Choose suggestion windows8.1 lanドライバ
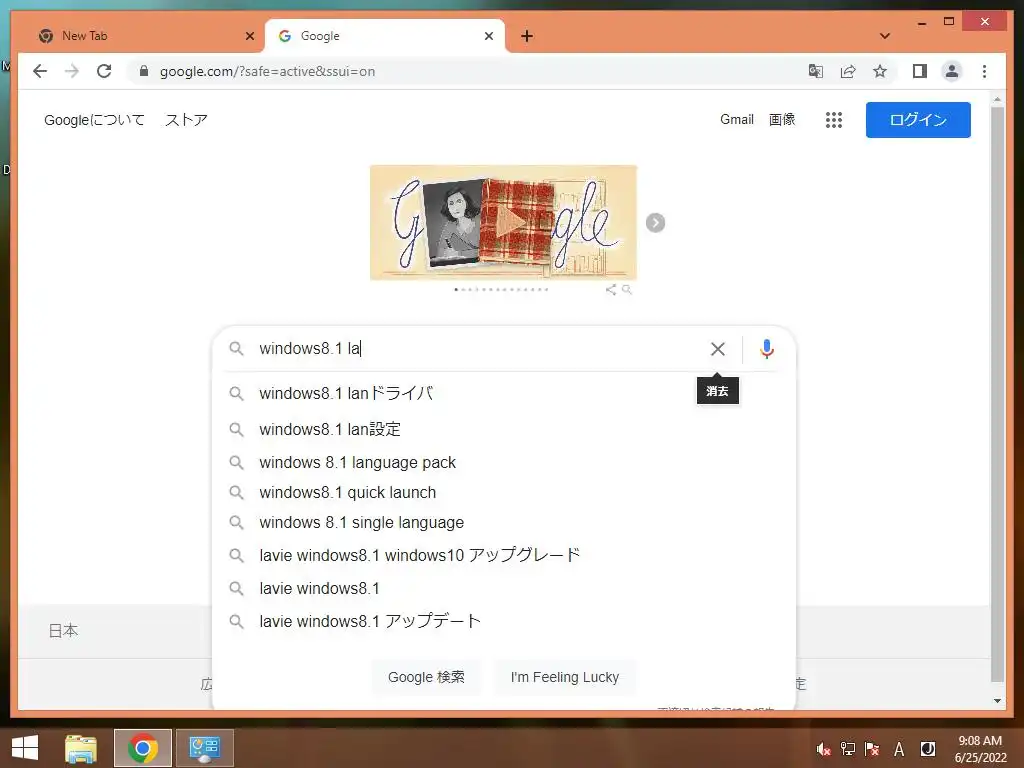The height and width of the screenshot is (768, 1024). 504,393
